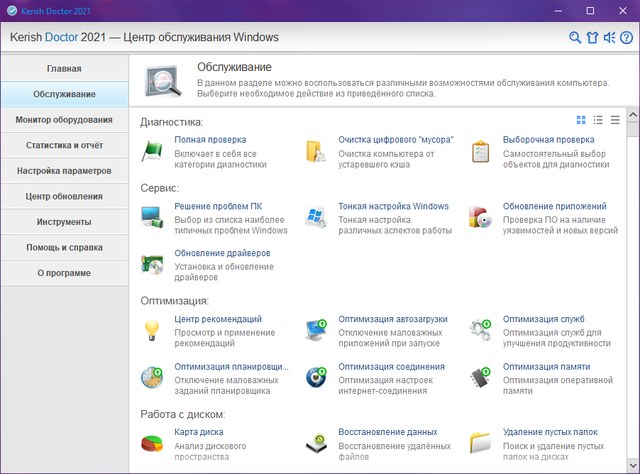Go to Настройка параметров section
Image resolution: width=640 pixels, height=474 pixels.
click(64, 171)
